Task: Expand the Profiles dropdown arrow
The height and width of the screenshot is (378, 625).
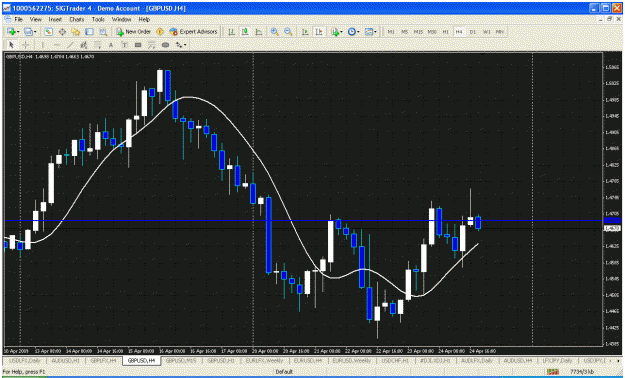Action: (x=35, y=32)
